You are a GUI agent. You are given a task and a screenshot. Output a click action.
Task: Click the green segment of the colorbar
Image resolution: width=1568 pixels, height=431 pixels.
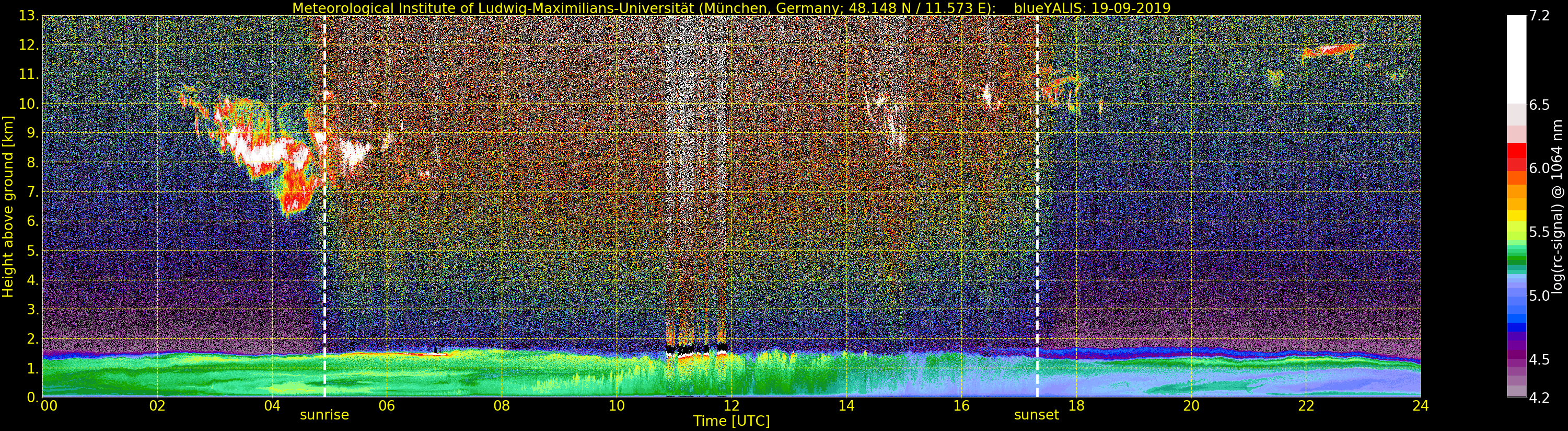pyautogui.click(x=1516, y=257)
